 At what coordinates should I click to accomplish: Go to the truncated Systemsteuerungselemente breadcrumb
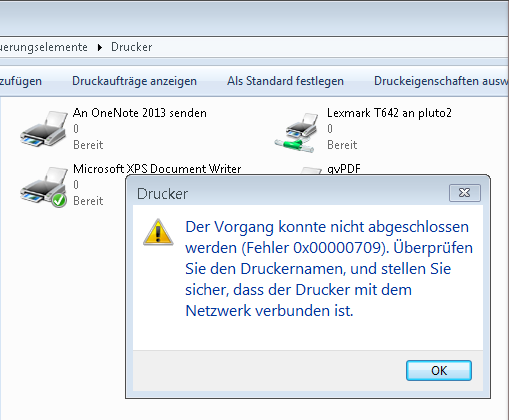coord(44,47)
